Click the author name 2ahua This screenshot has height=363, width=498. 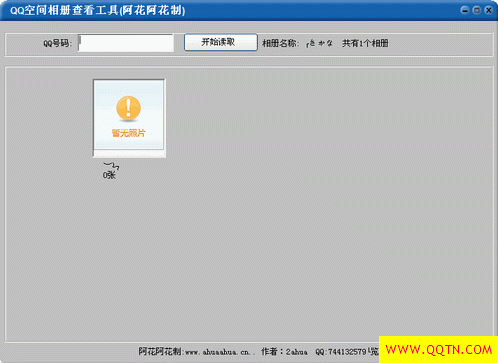tap(297, 352)
